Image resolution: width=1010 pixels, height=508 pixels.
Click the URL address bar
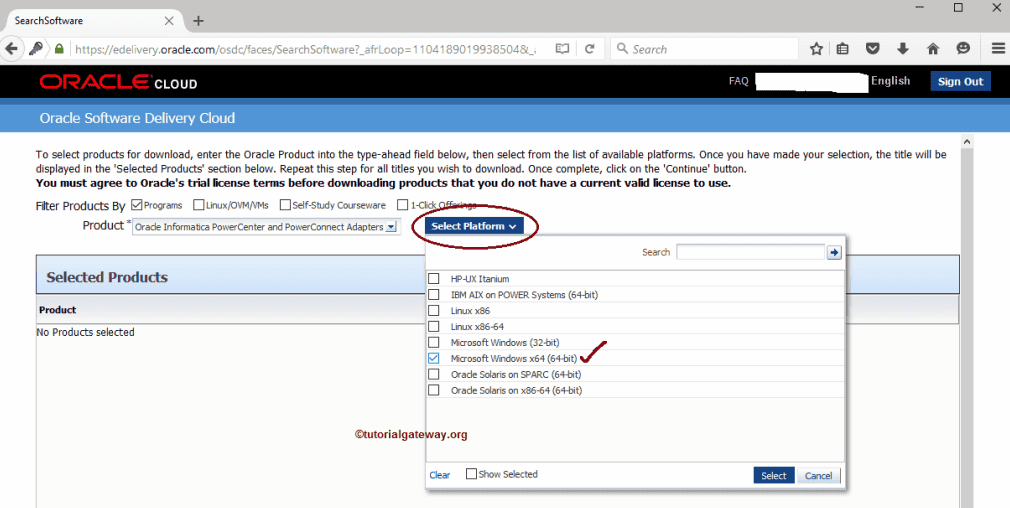coord(305,49)
